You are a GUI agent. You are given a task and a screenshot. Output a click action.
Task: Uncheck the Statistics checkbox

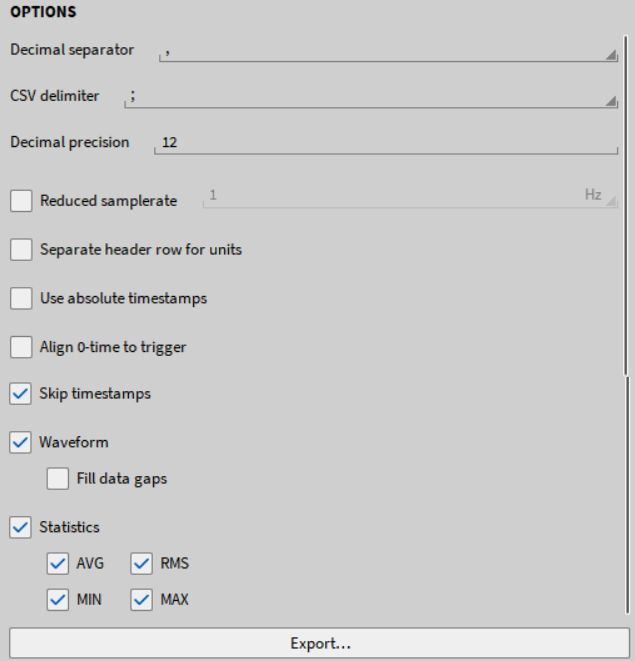(x=21, y=528)
